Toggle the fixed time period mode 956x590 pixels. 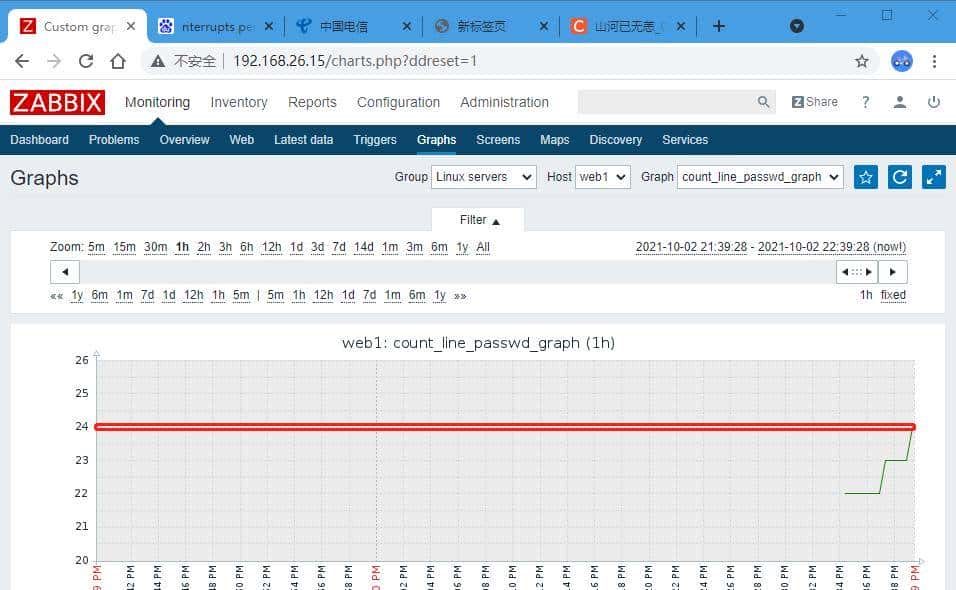(x=893, y=295)
